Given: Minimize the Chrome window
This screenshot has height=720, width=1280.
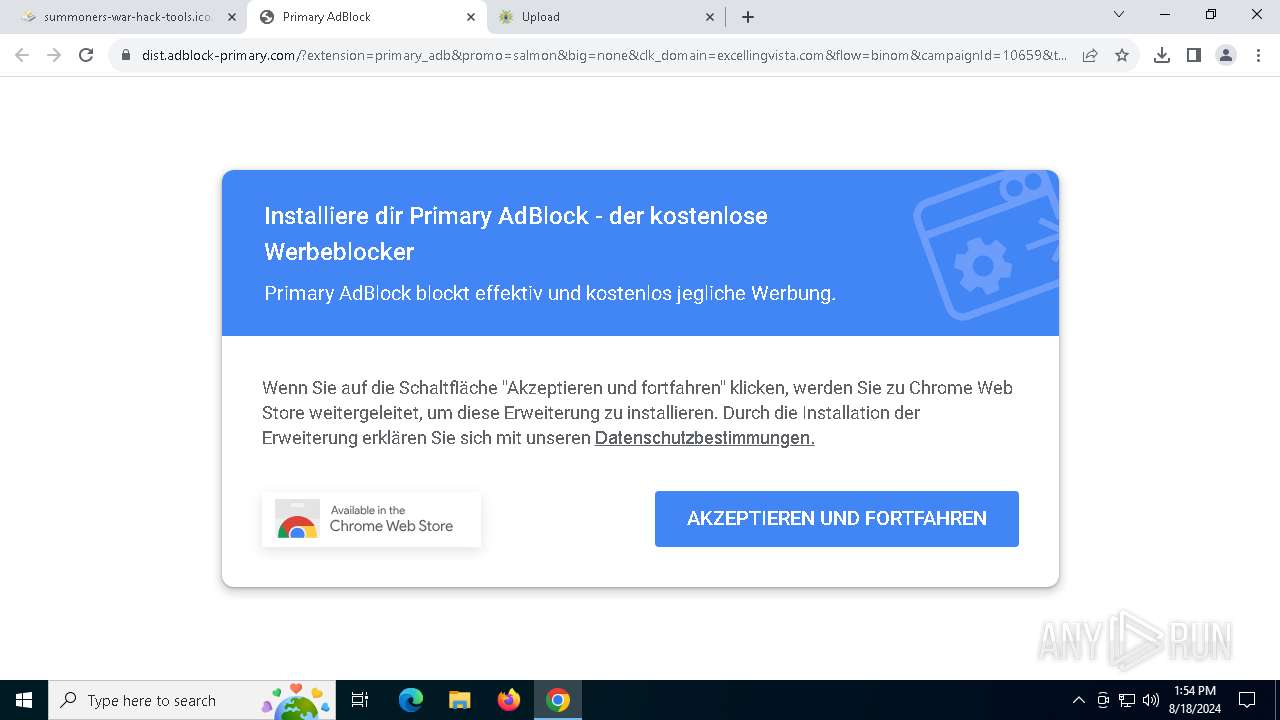Looking at the screenshot, I should (x=1165, y=15).
